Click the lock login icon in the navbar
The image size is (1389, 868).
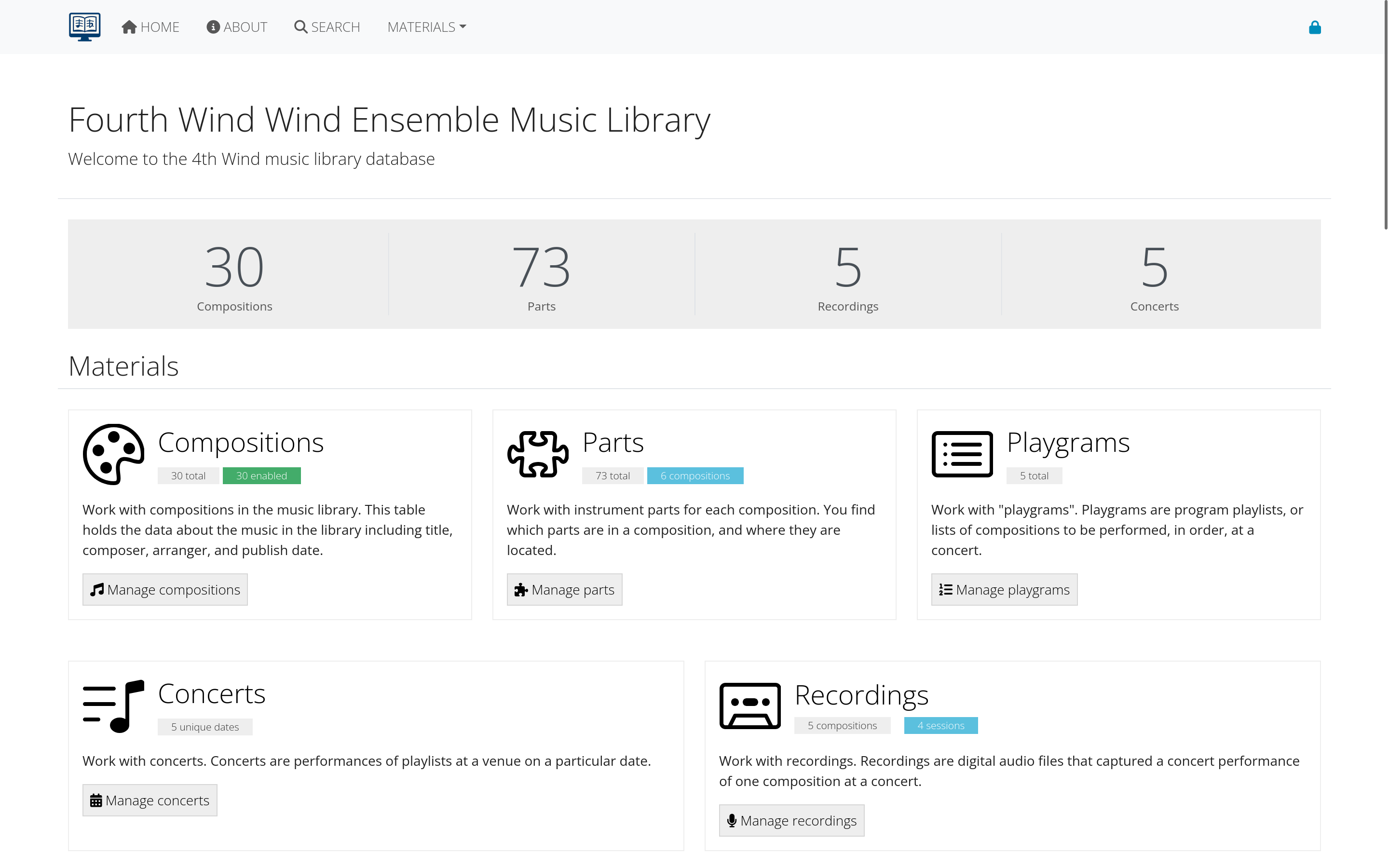point(1315,27)
